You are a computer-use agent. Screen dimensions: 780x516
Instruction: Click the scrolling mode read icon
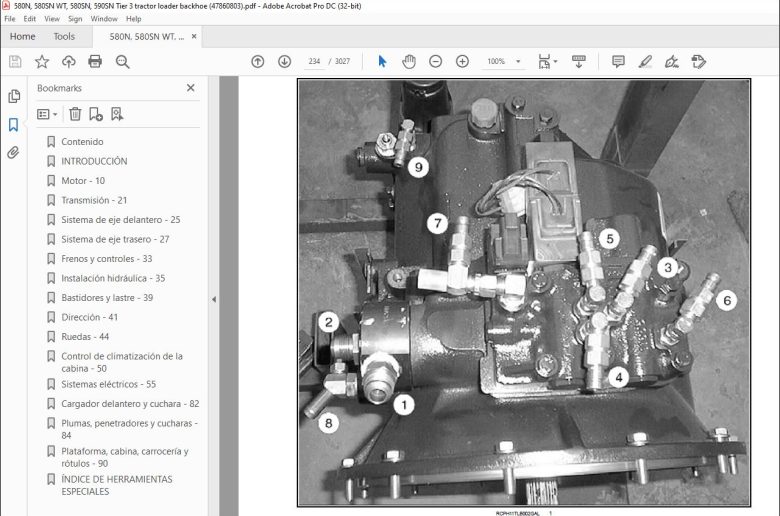click(579, 62)
